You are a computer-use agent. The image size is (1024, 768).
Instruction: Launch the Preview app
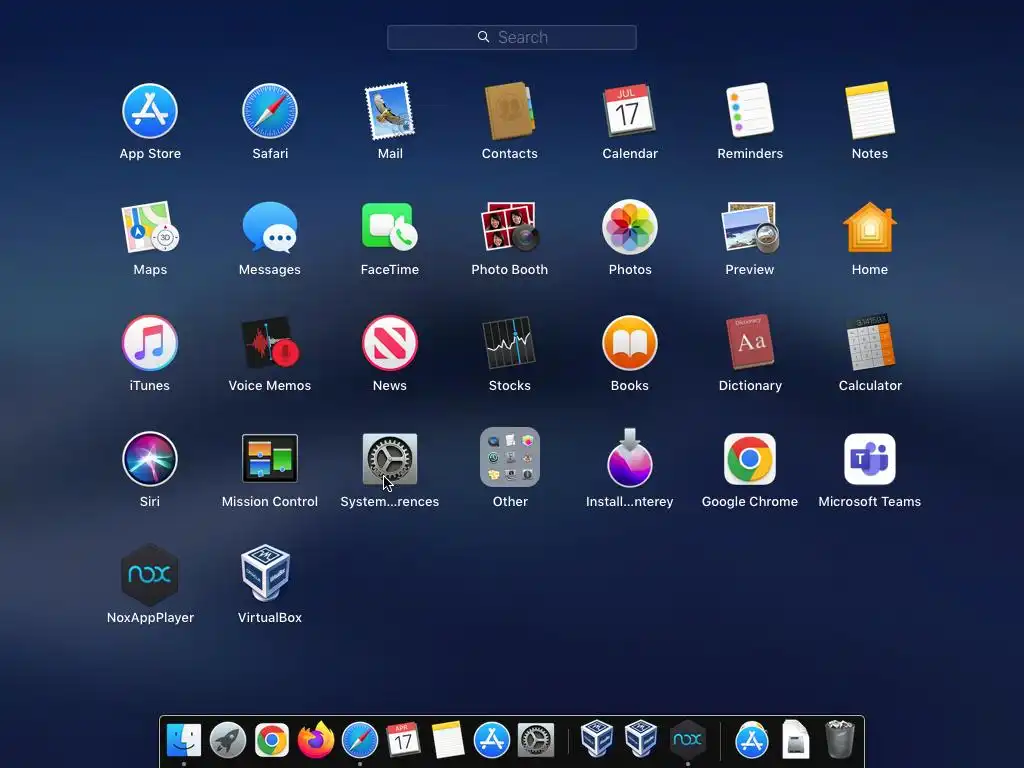tap(750, 227)
